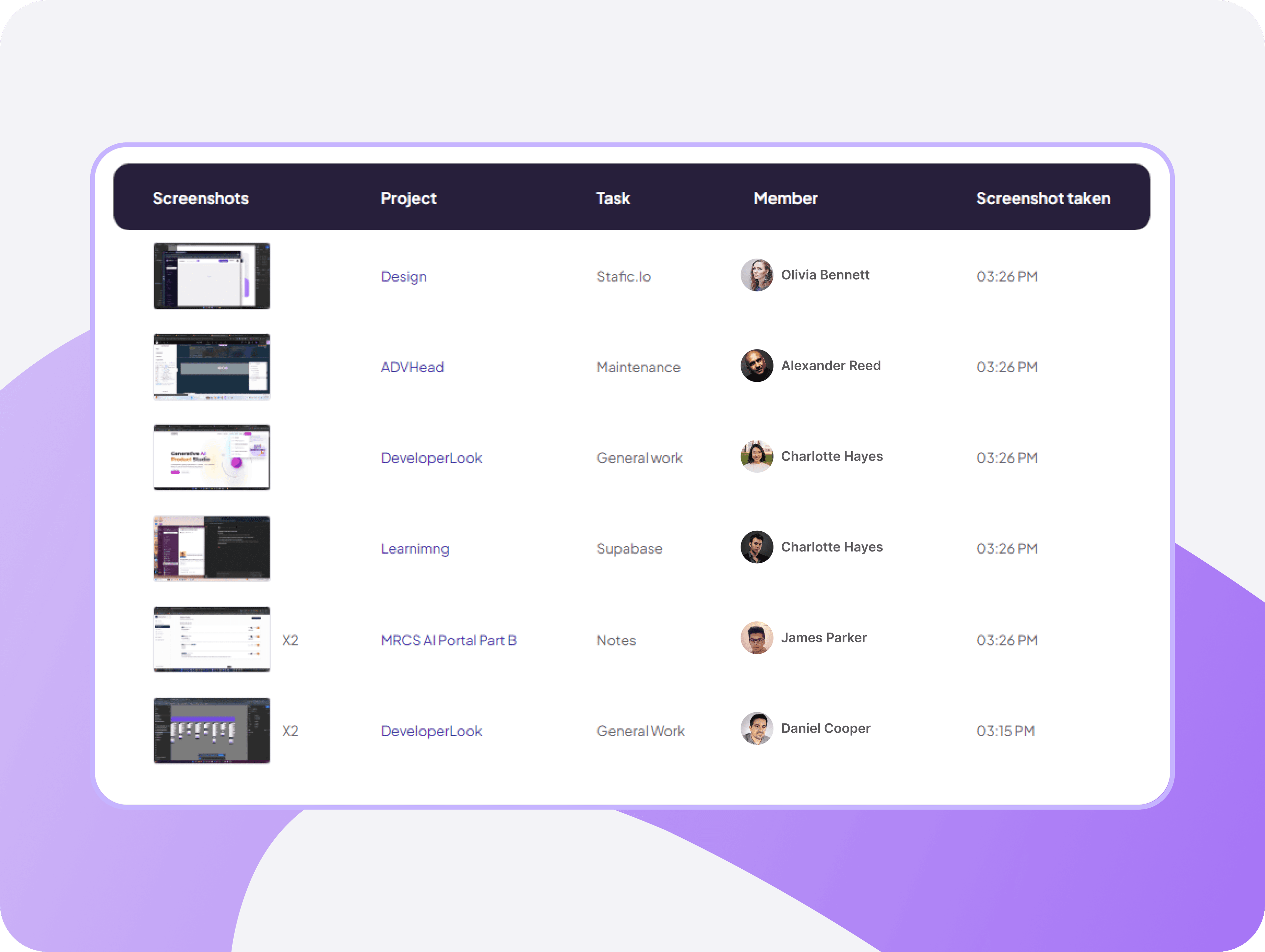Open the DeveloperLook project link
This screenshot has width=1265, height=952.
(x=431, y=458)
